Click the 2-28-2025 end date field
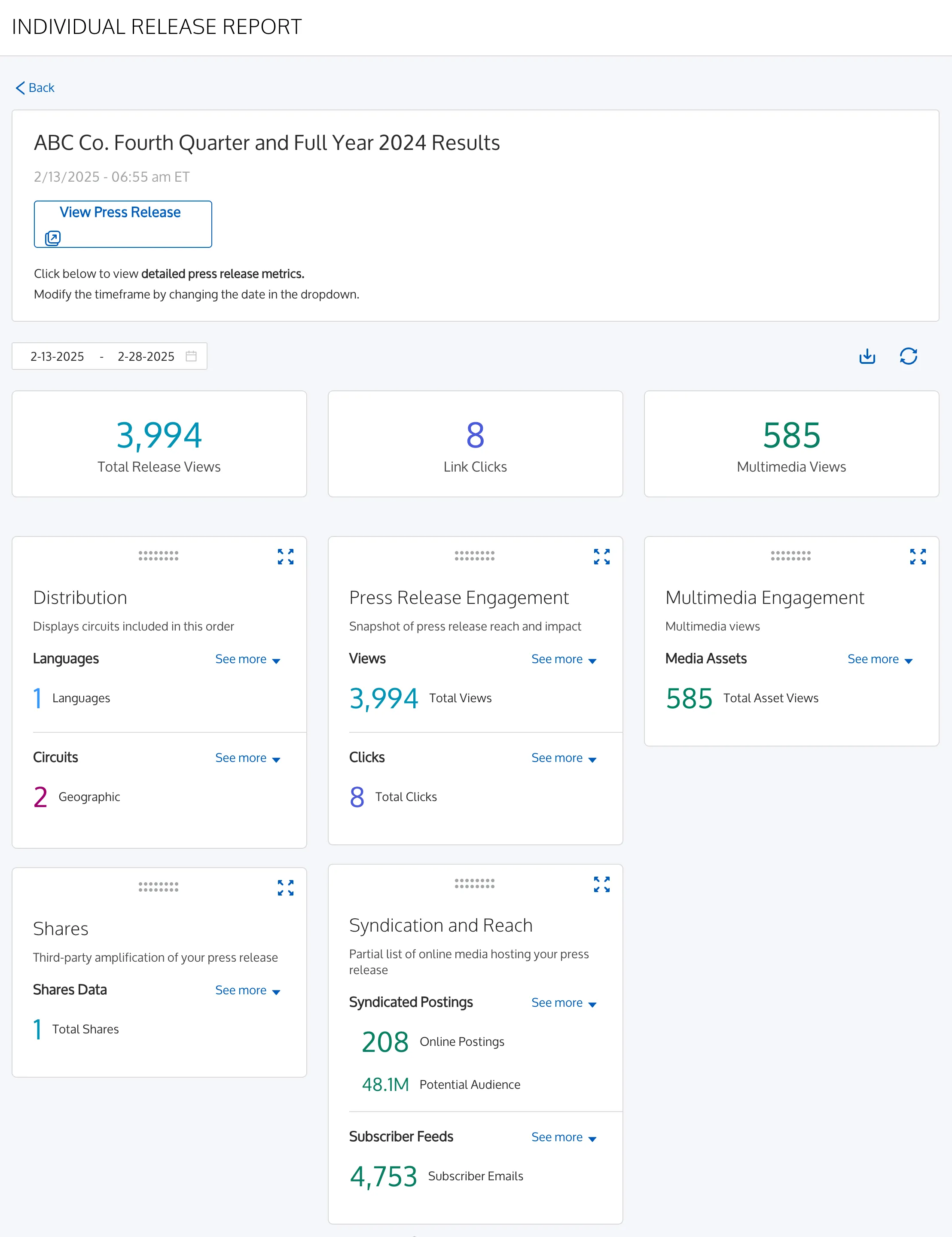Image resolution: width=952 pixels, height=1237 pixels. pyautogui.click(x=146, y=356)
